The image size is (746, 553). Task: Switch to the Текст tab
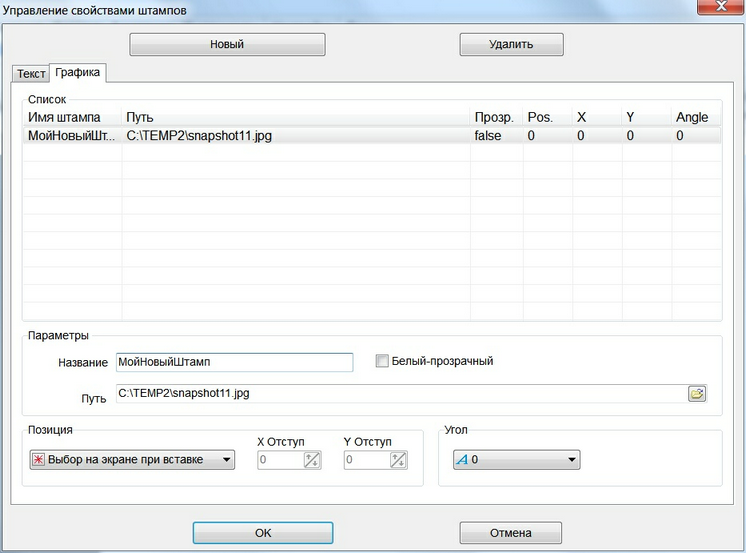pos(31,74)
